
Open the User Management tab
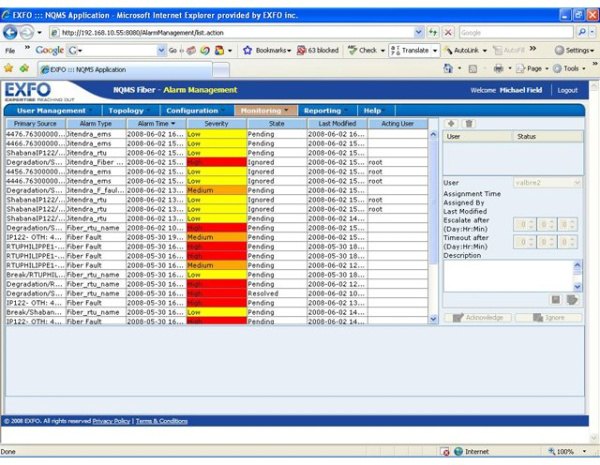(51, 110)
